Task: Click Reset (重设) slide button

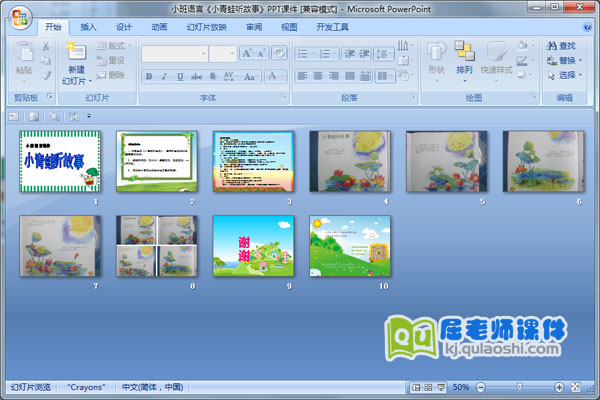Action: click(x=111, y=60)
